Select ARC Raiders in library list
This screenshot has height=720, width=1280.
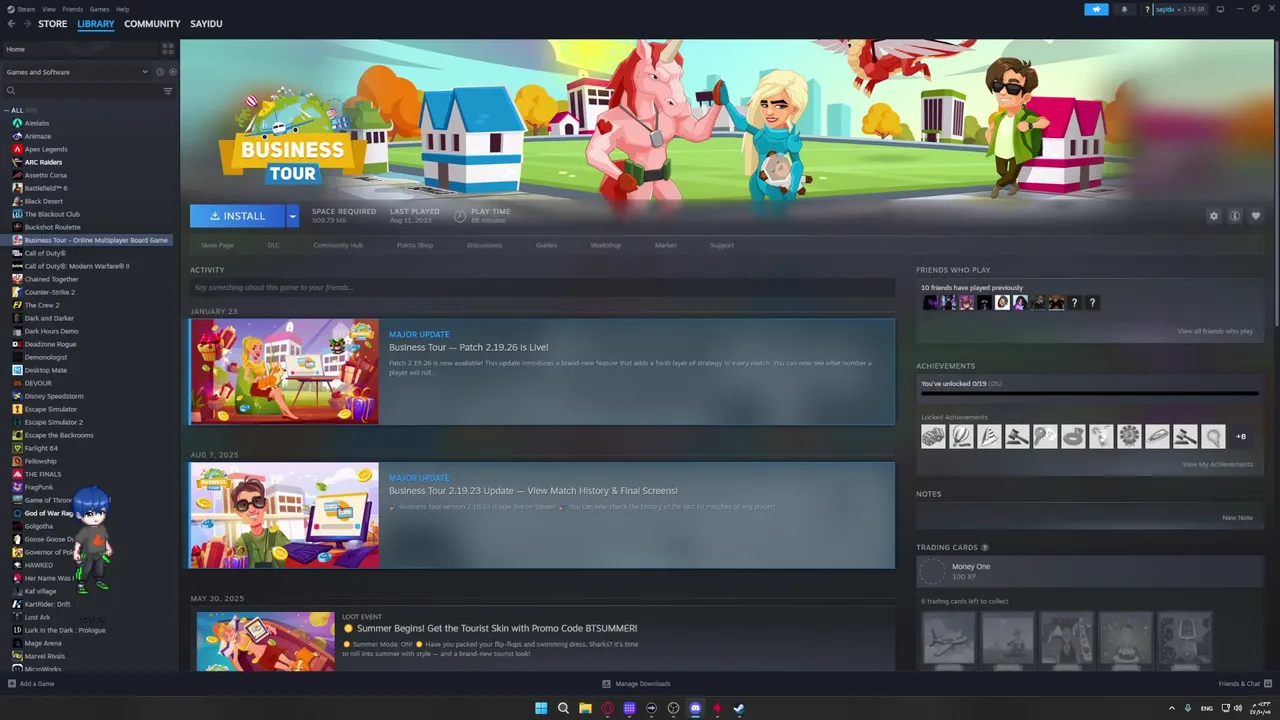pyautogui.click(x=43, y=162)
